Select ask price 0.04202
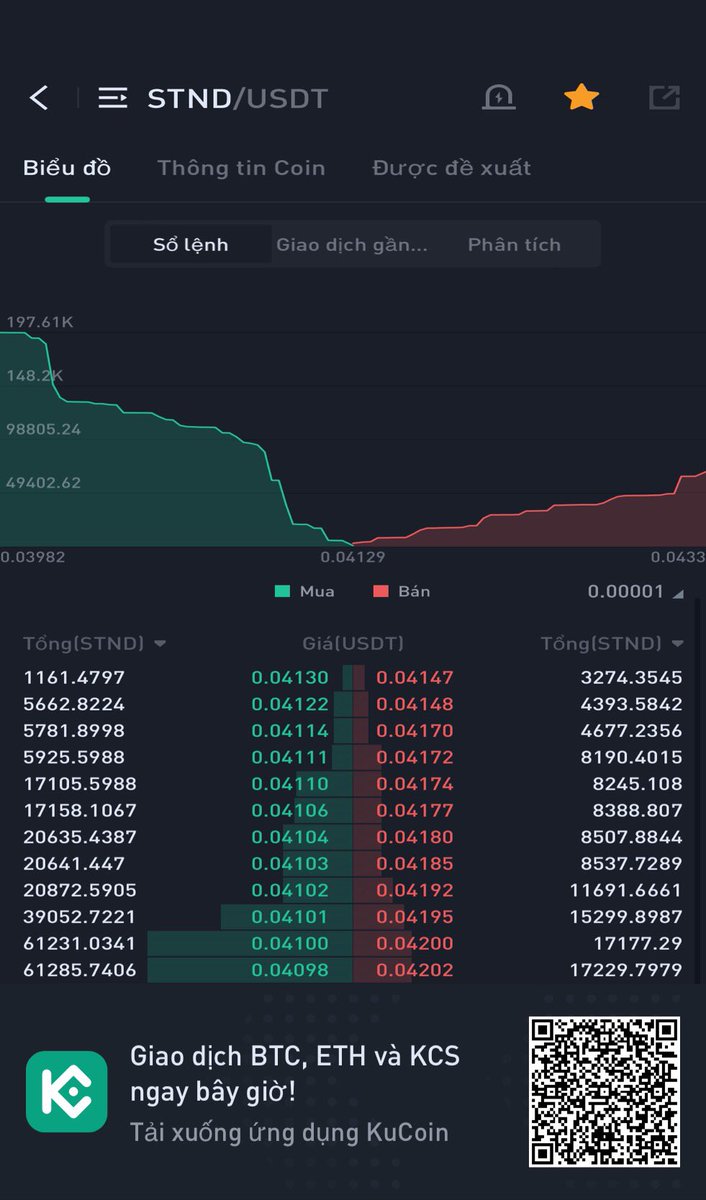The width and height of the screenshot is (706, 1200). point(415,969)
